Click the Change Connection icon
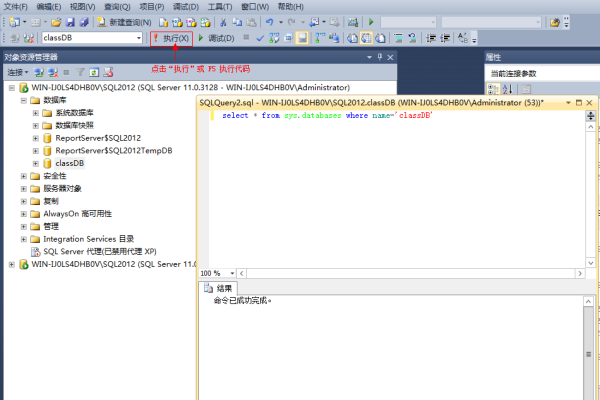Image resolution: width=600 pixels, height=400 pixels. coord(29,38)
